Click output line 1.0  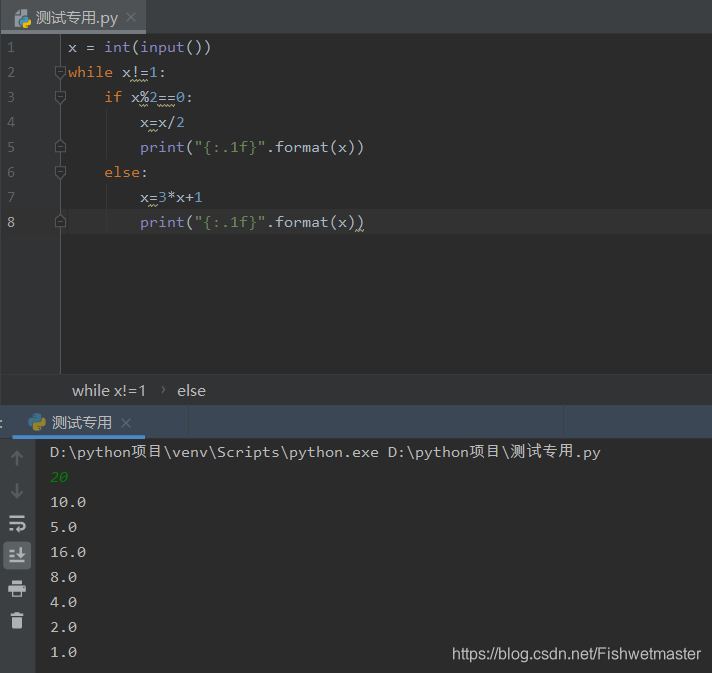[64, 652]
